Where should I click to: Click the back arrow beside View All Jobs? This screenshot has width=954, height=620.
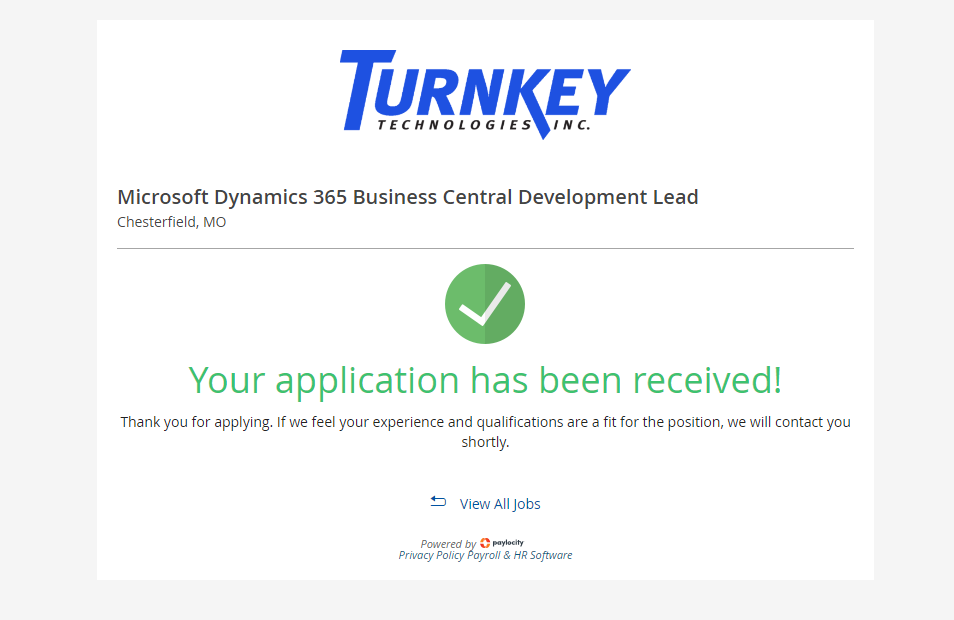pyautogui.click(x=438, y=501)
